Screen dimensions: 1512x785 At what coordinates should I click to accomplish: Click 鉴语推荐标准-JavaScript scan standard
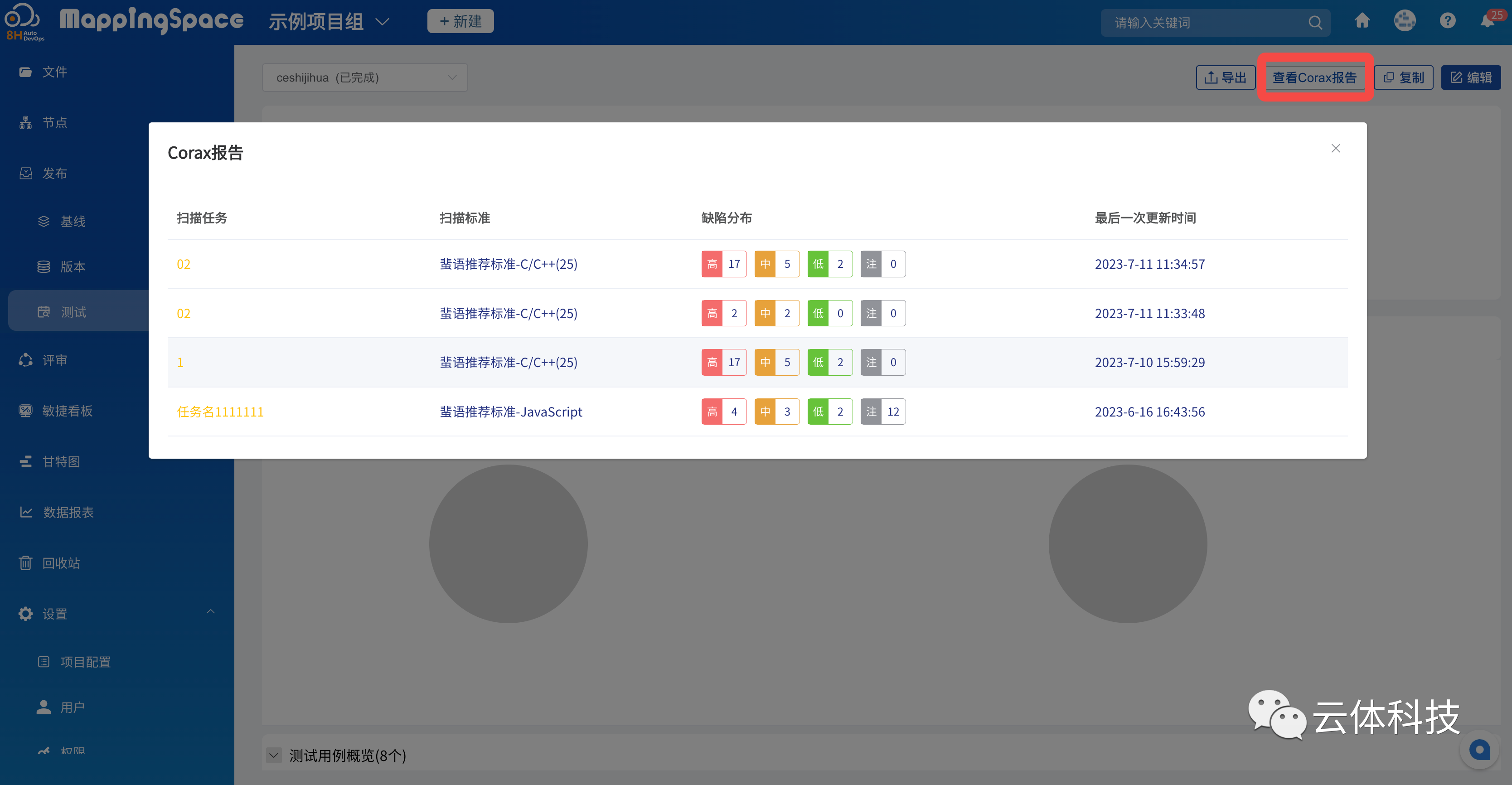coord(511,412)
